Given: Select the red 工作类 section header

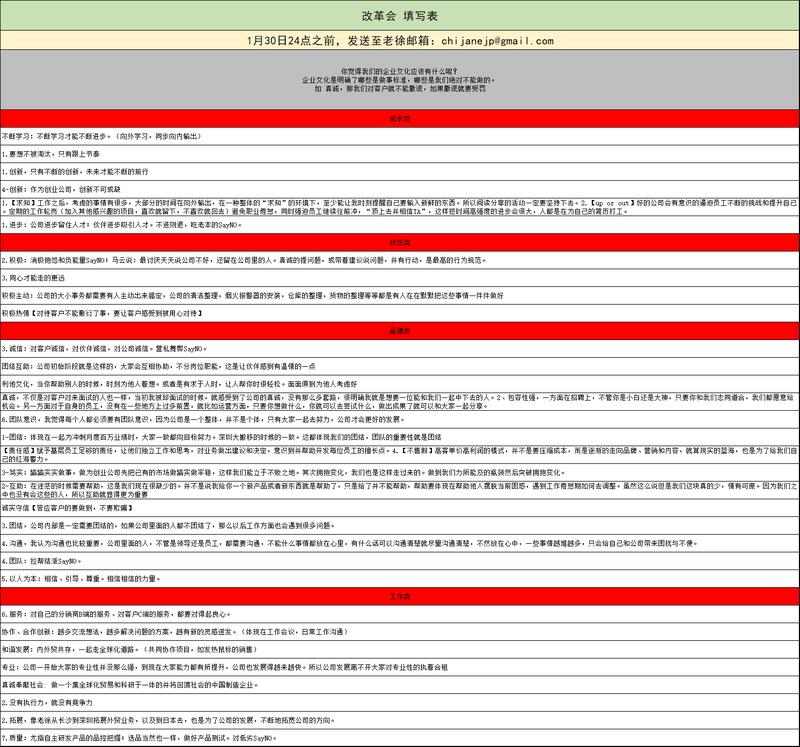Looking at the screenshot, I should tap(399, 595).
